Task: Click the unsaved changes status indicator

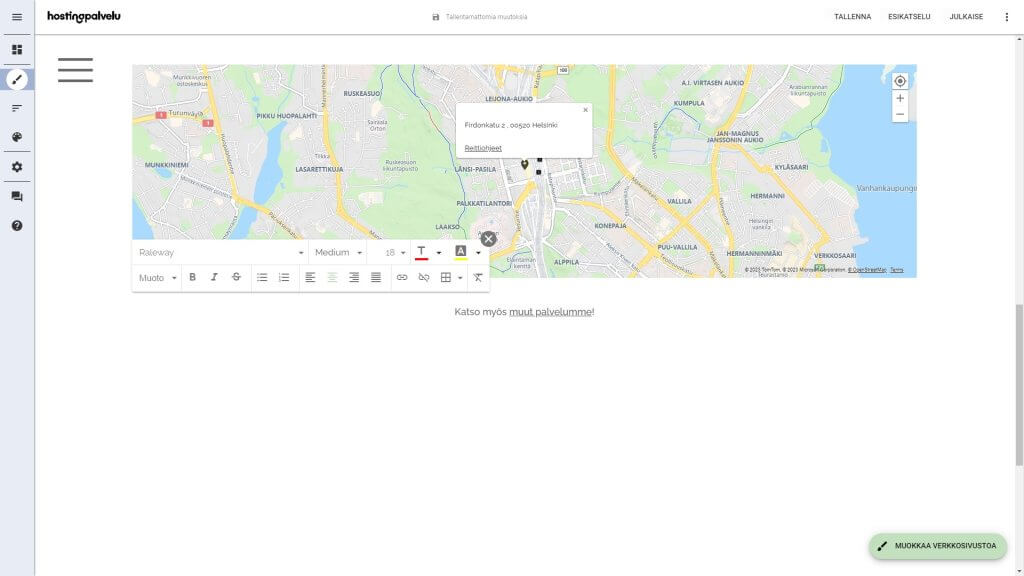Action: click(x=480, y=17)
